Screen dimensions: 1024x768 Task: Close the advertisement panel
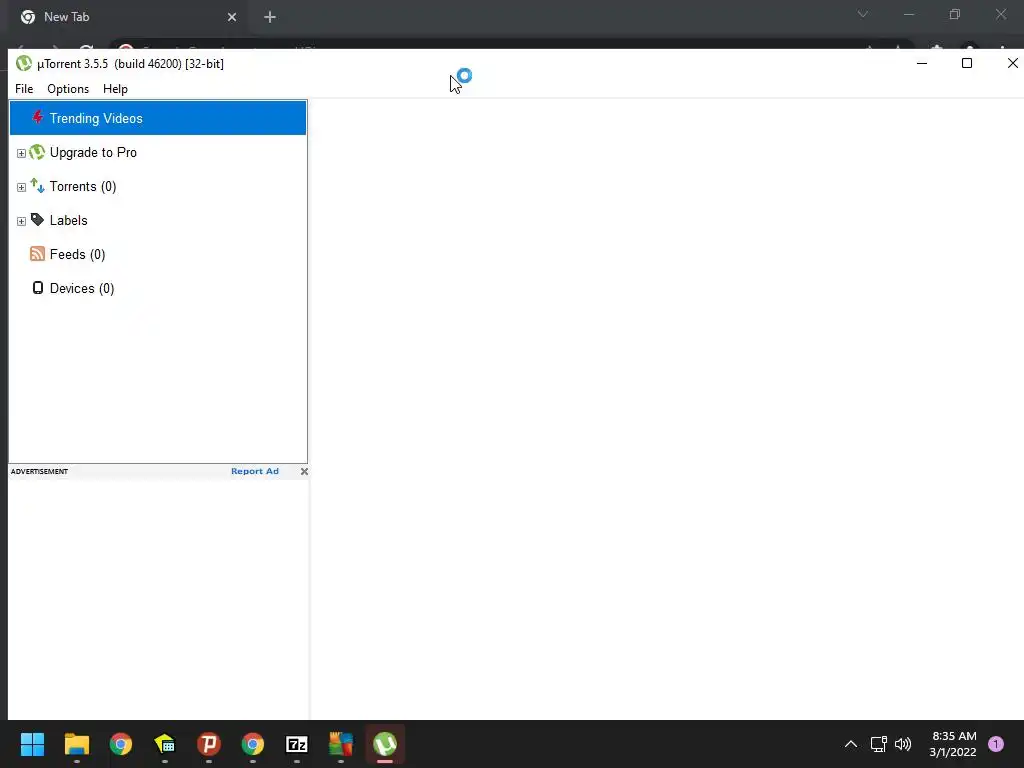[x=304, y=471]
